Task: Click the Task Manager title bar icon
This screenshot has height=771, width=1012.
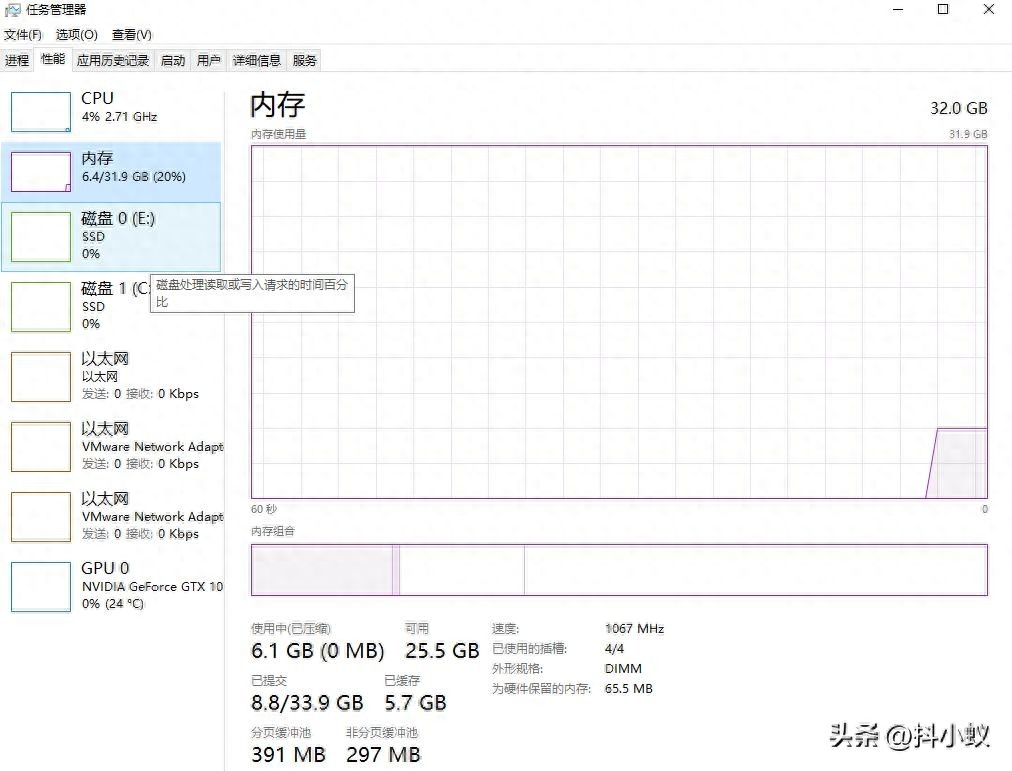Action: pyautogui.click(x=12, y=10)
